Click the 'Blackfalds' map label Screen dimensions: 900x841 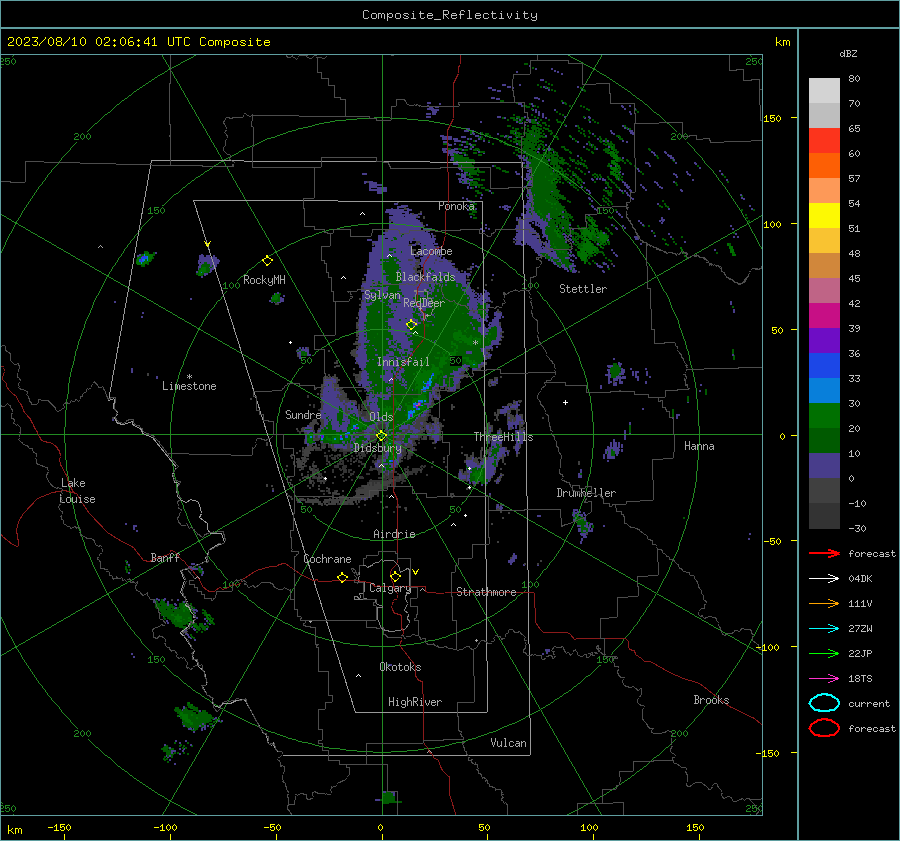click(425, 277)
